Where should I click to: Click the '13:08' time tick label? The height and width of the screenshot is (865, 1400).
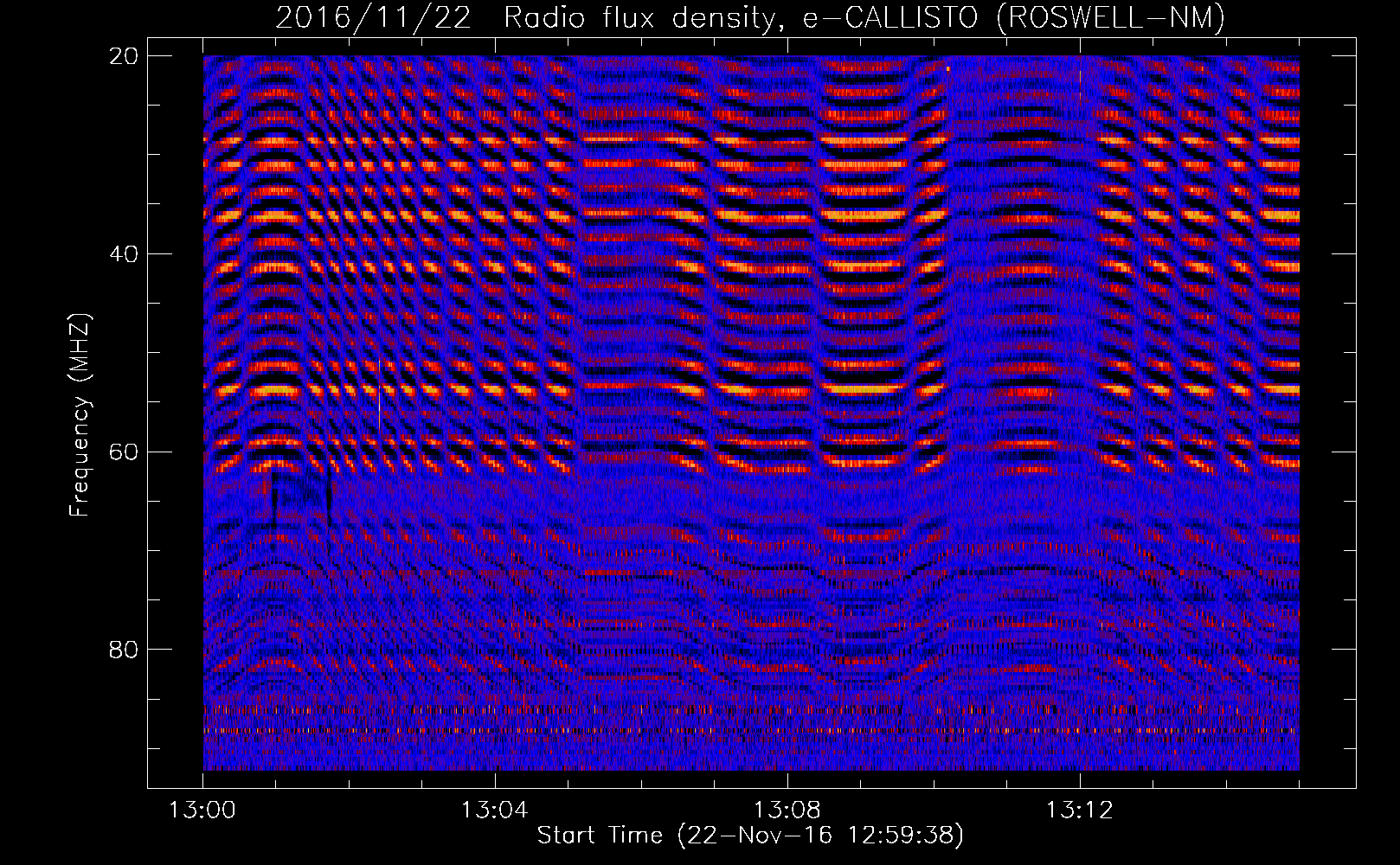tap(787, 811)
